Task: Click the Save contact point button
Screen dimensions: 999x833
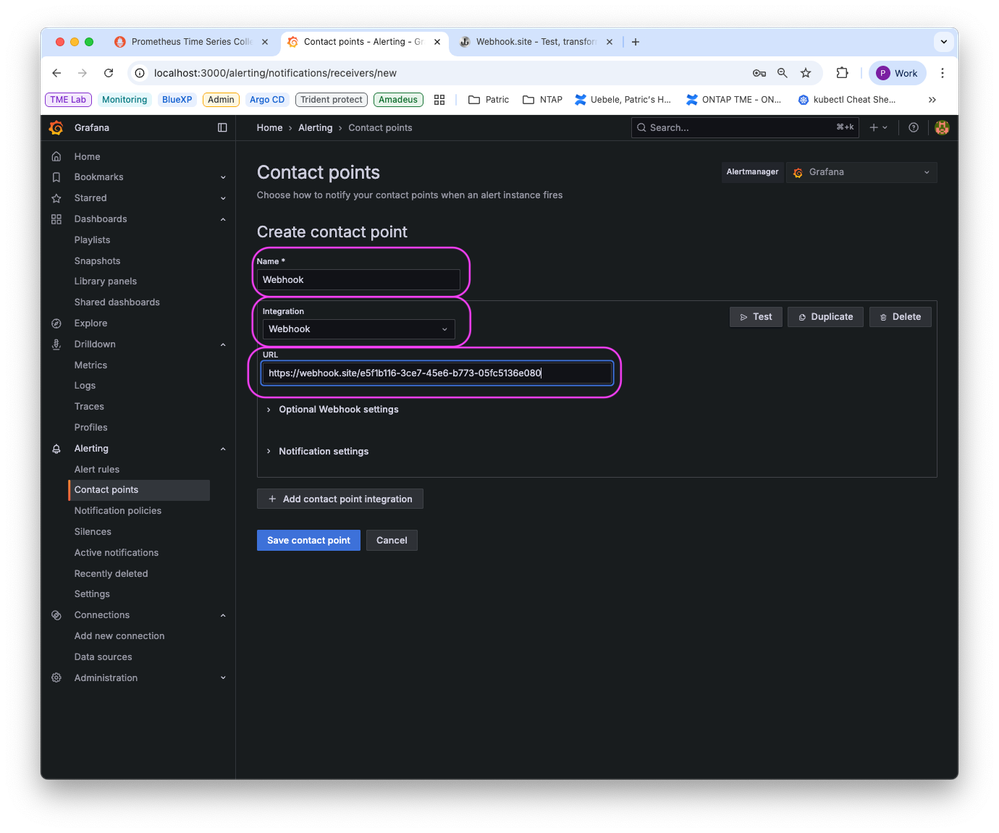Action: coord(308,540)
